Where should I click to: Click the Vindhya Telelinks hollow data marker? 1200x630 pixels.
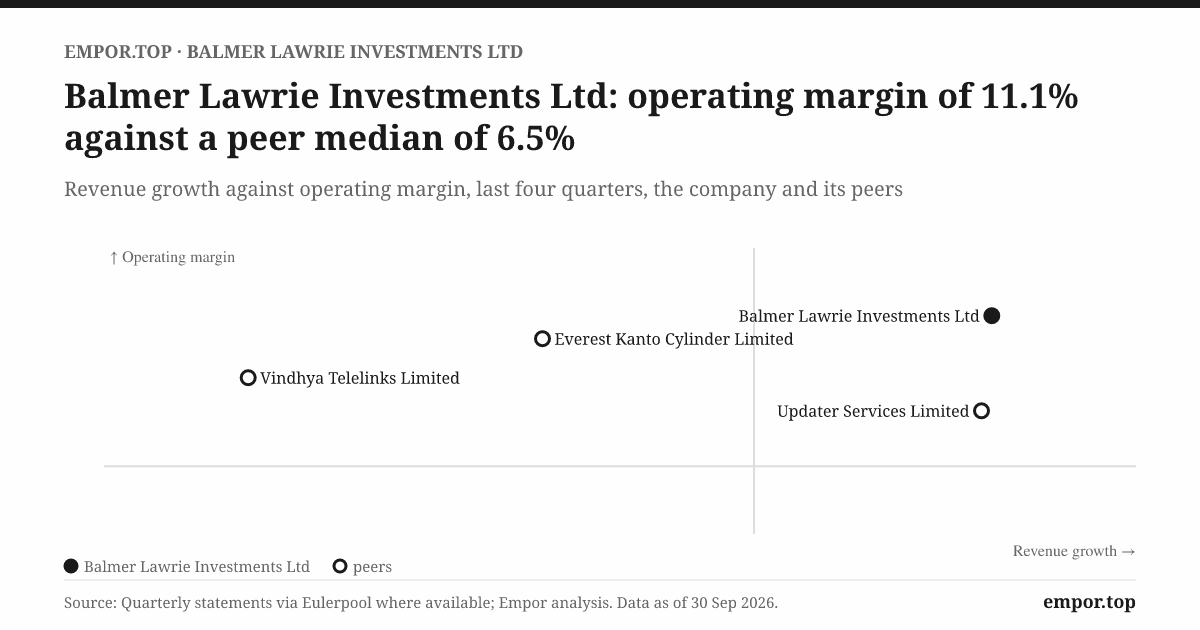[x=248, y=378]
